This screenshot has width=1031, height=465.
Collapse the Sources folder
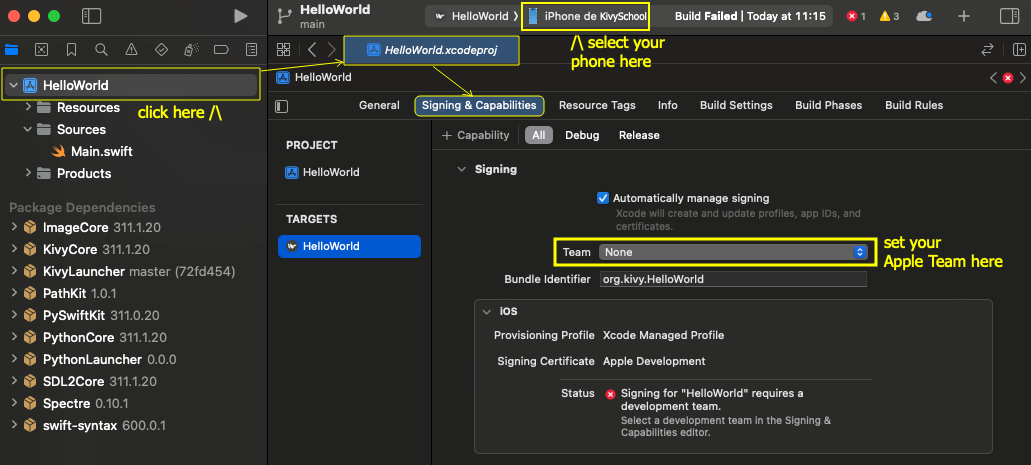tap(28, 129)
